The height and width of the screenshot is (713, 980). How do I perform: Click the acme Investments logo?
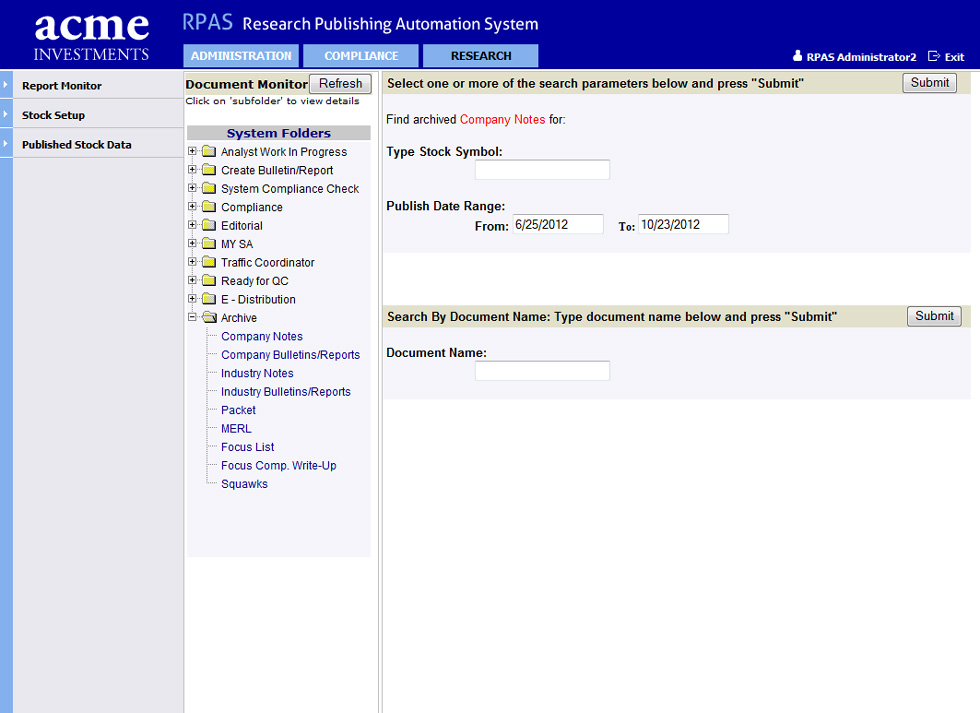click(x=91, y=36)
